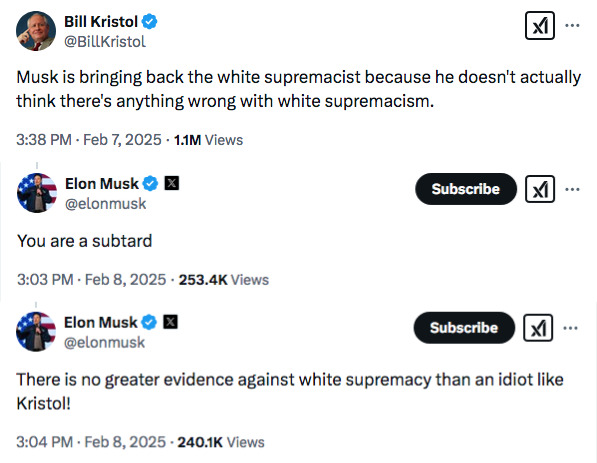The height and width of the screenshot is (463, 597).
Task: Open Grok icon on second Elon Musk reply
Action: [x=538, y=327]
